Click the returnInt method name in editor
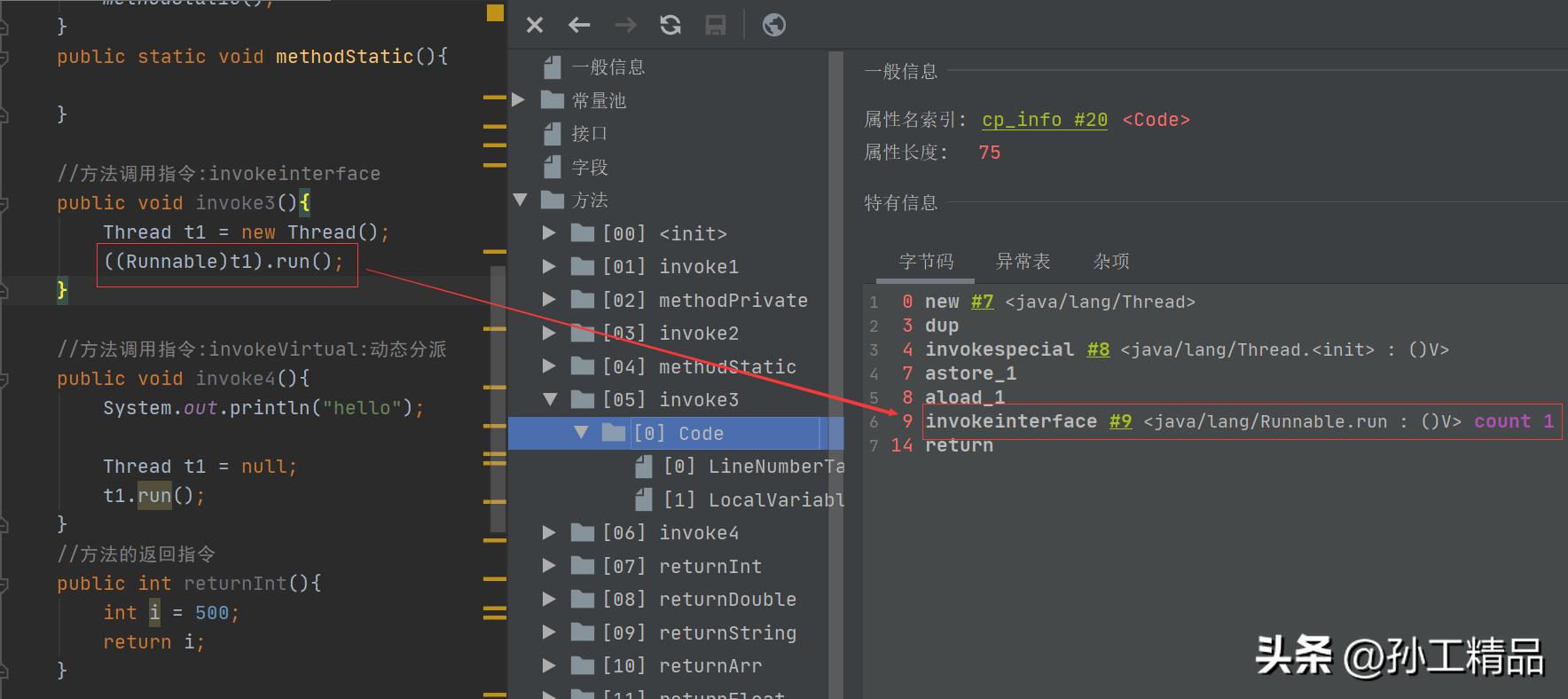This screenshot has width=1568, height=699. tap(235, 584)
